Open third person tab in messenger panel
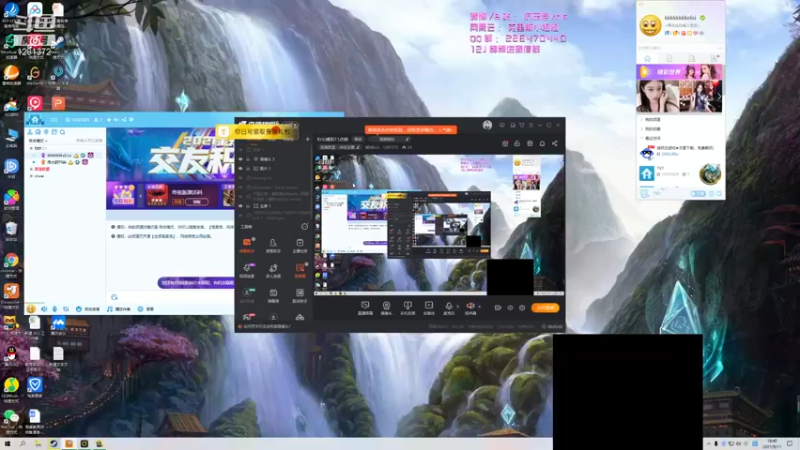 [692, 59]
